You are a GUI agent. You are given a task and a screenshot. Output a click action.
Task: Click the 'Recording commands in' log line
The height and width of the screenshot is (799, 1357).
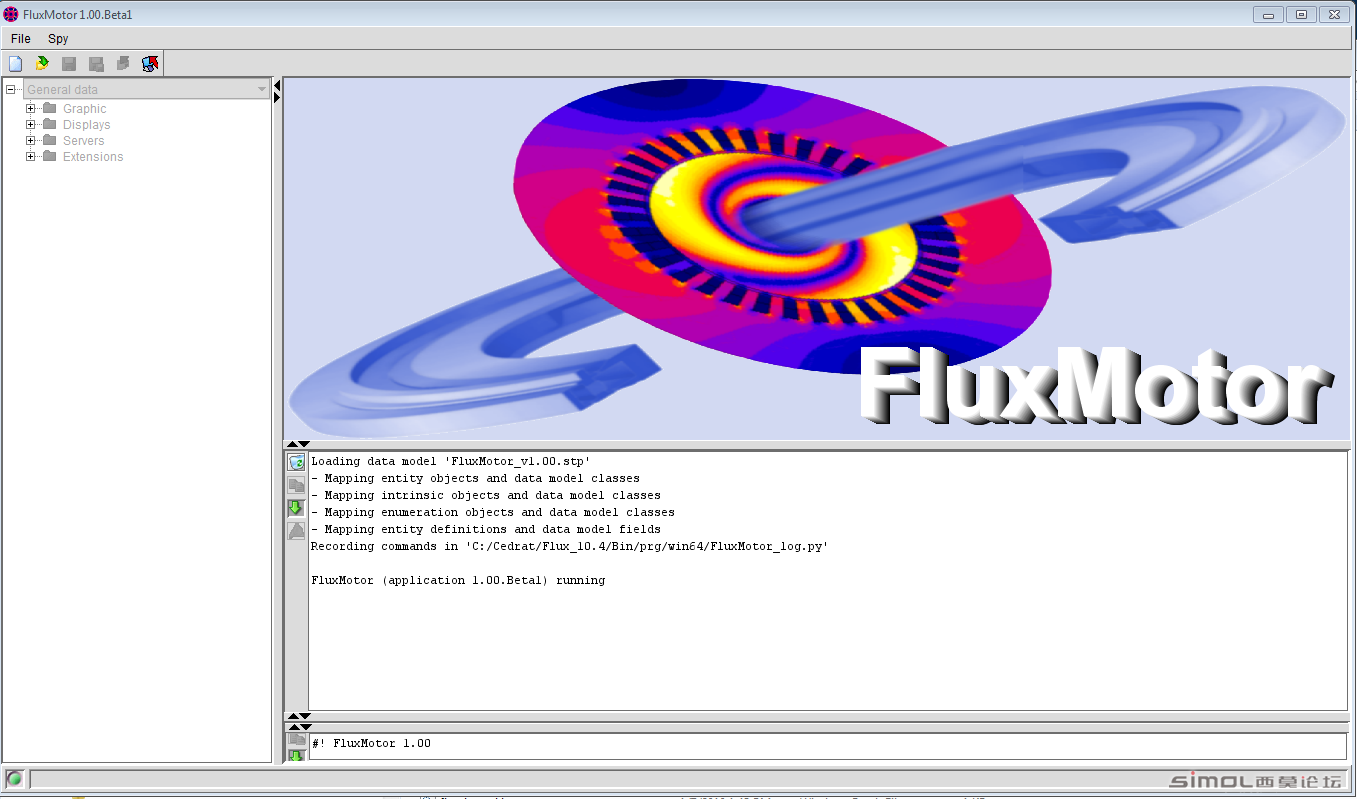pos(570,547)
